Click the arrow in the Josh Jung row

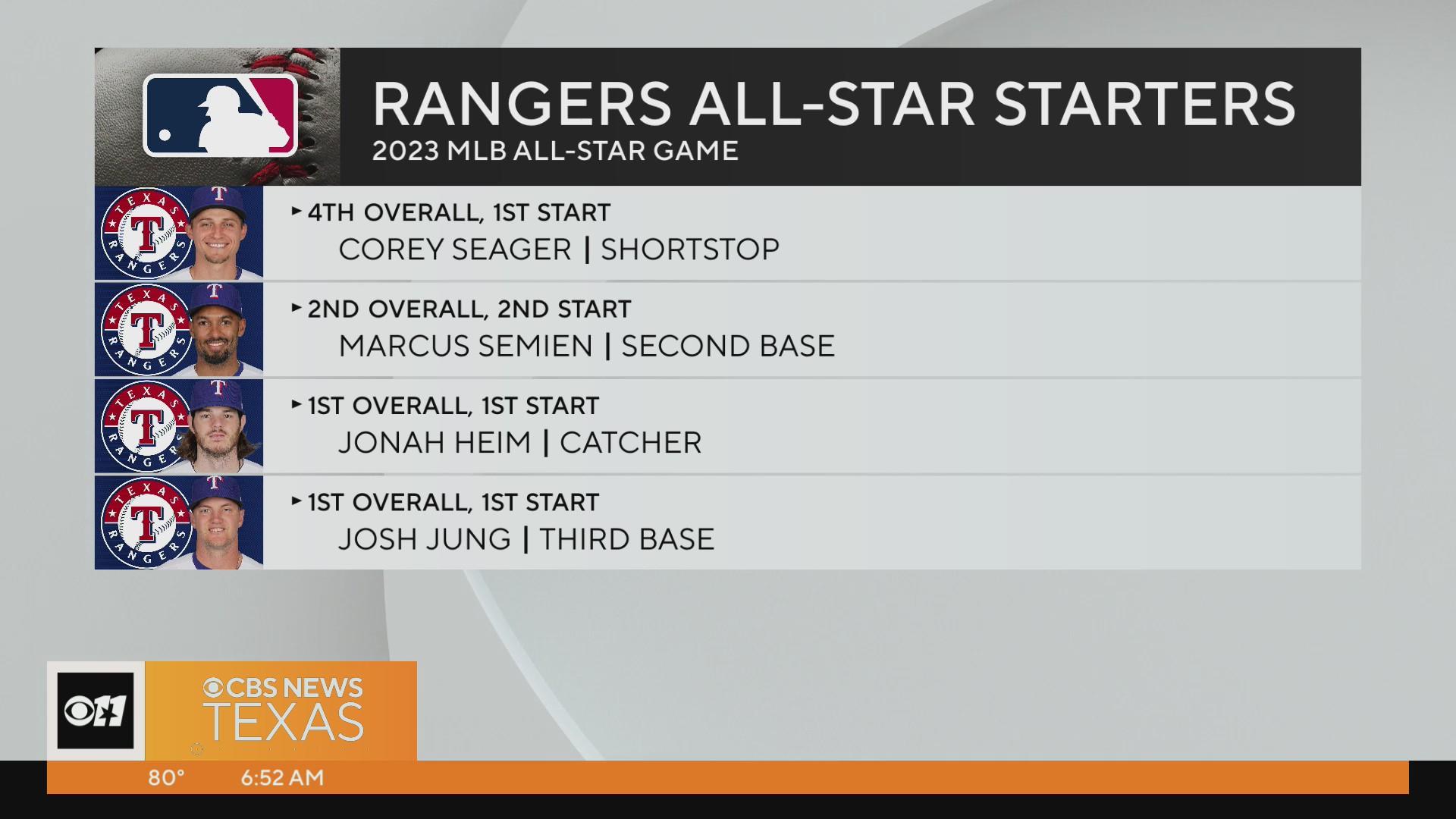coord(297,501)
